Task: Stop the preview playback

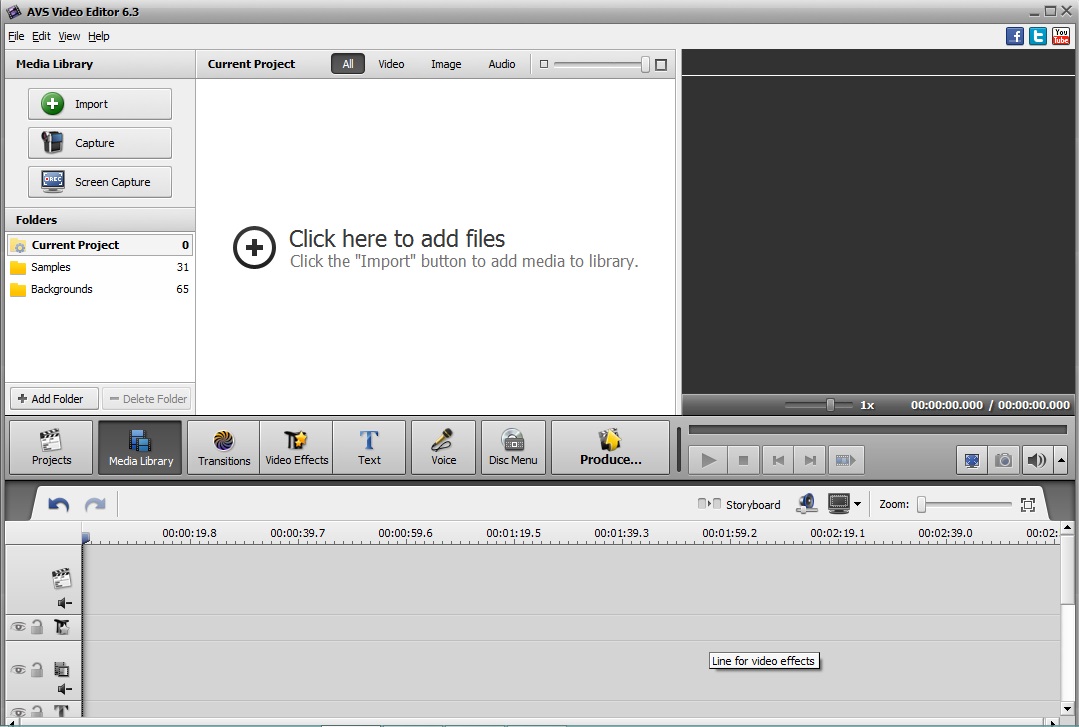Action: coord(743,460)
